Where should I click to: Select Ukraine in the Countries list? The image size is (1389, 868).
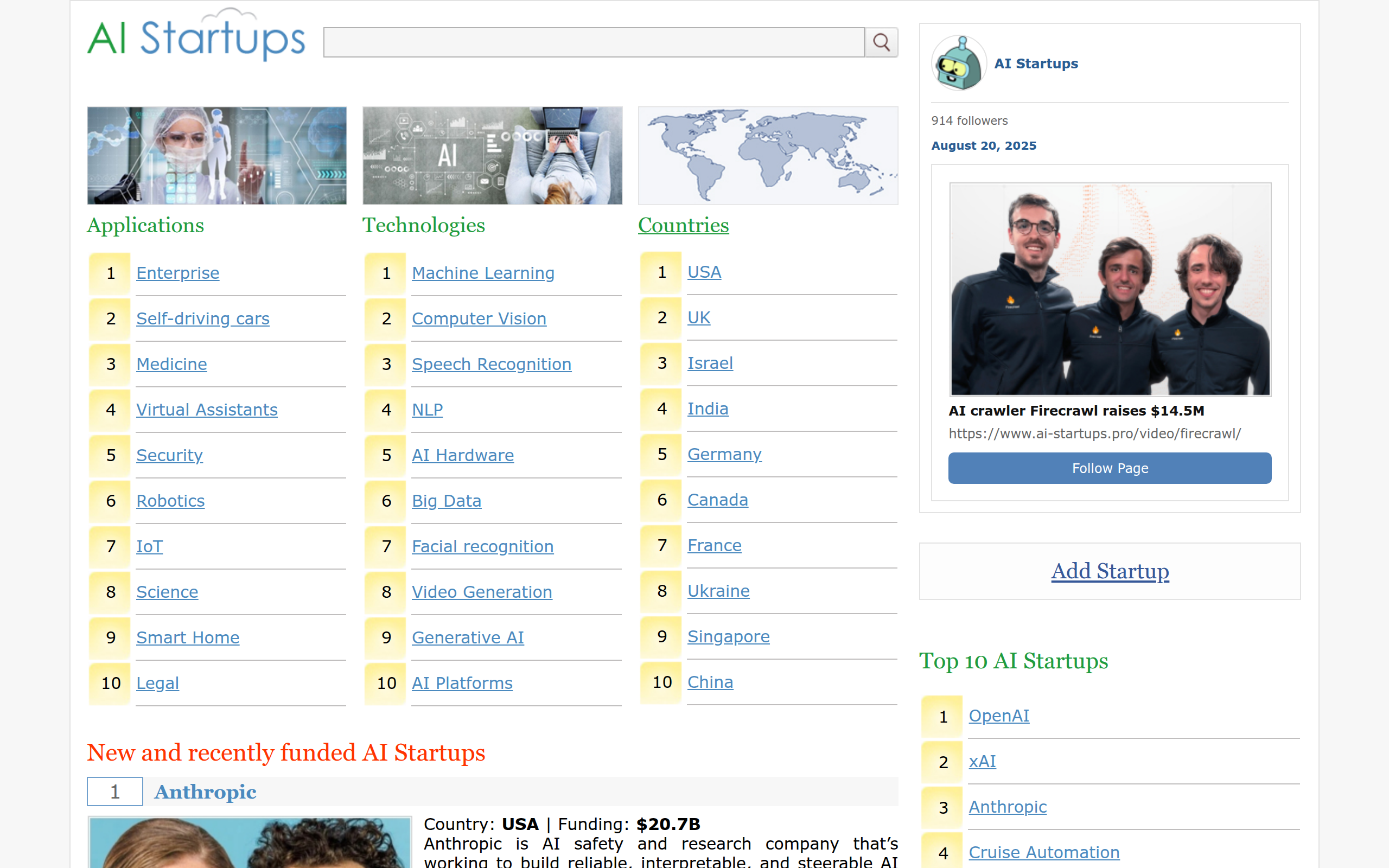(x=718, y=591)
